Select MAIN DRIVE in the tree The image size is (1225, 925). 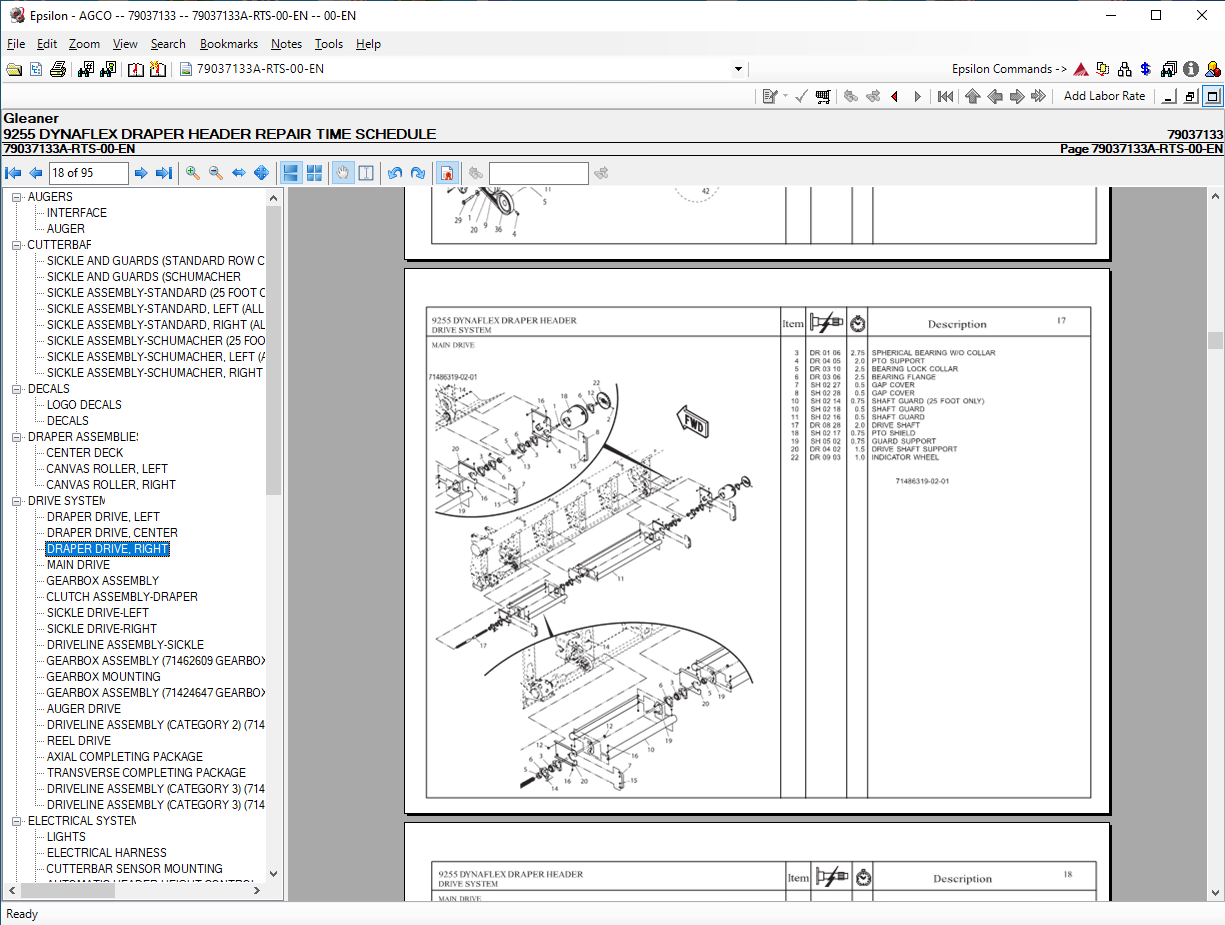78,565
